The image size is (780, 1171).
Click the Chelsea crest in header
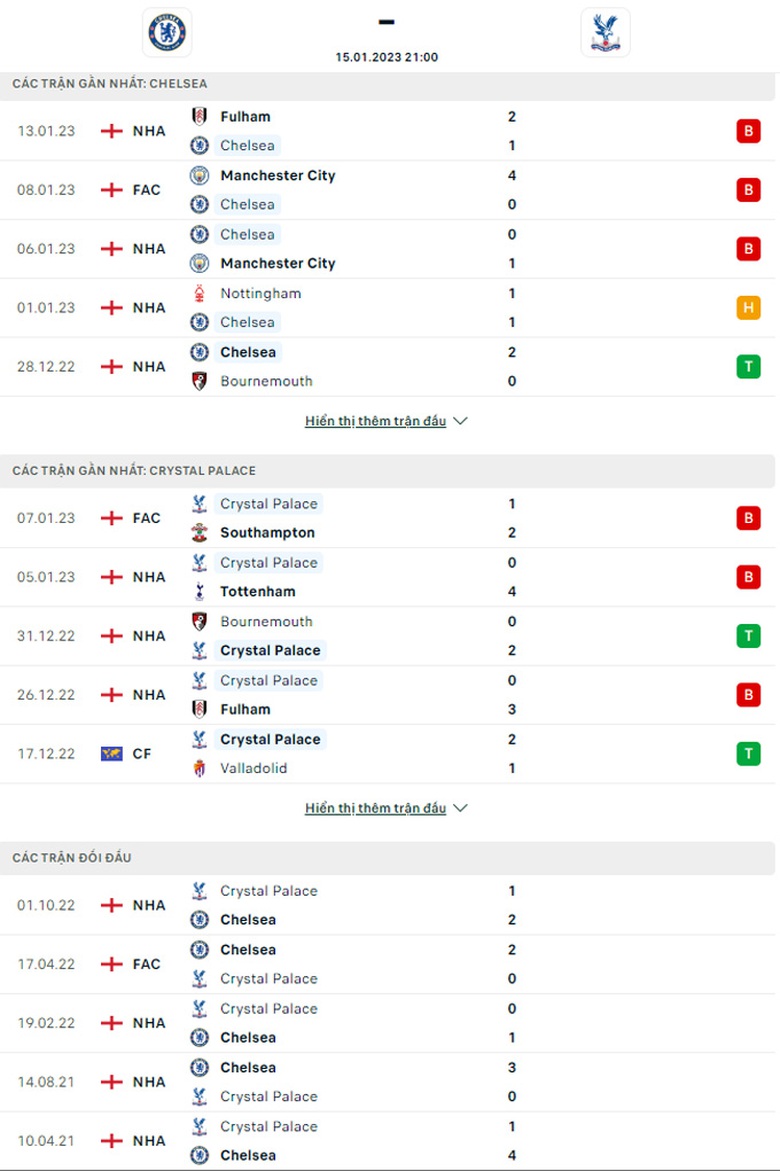click(167, 32)
